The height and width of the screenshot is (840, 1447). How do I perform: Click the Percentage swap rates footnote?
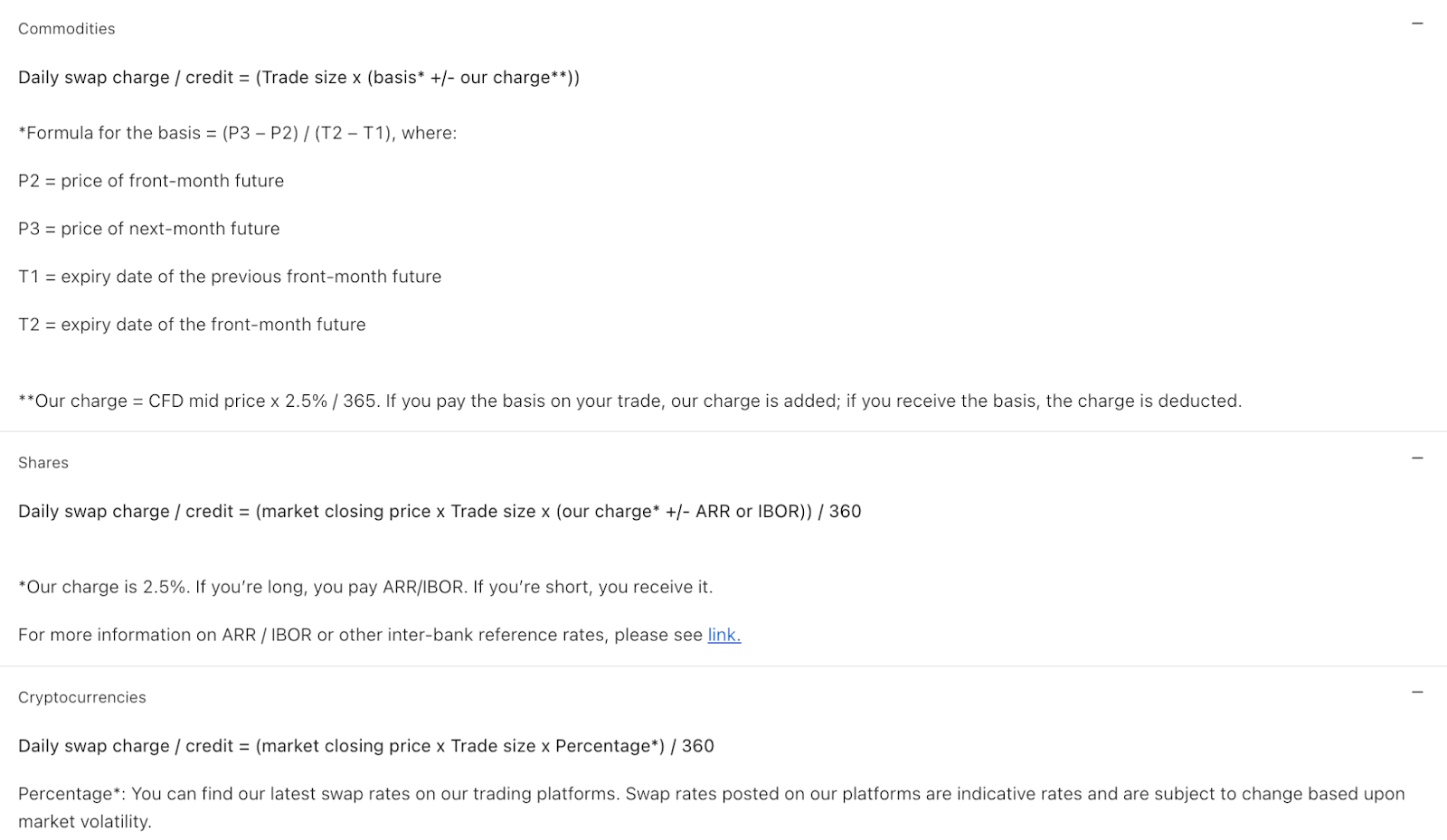click(x=712, y=794)
